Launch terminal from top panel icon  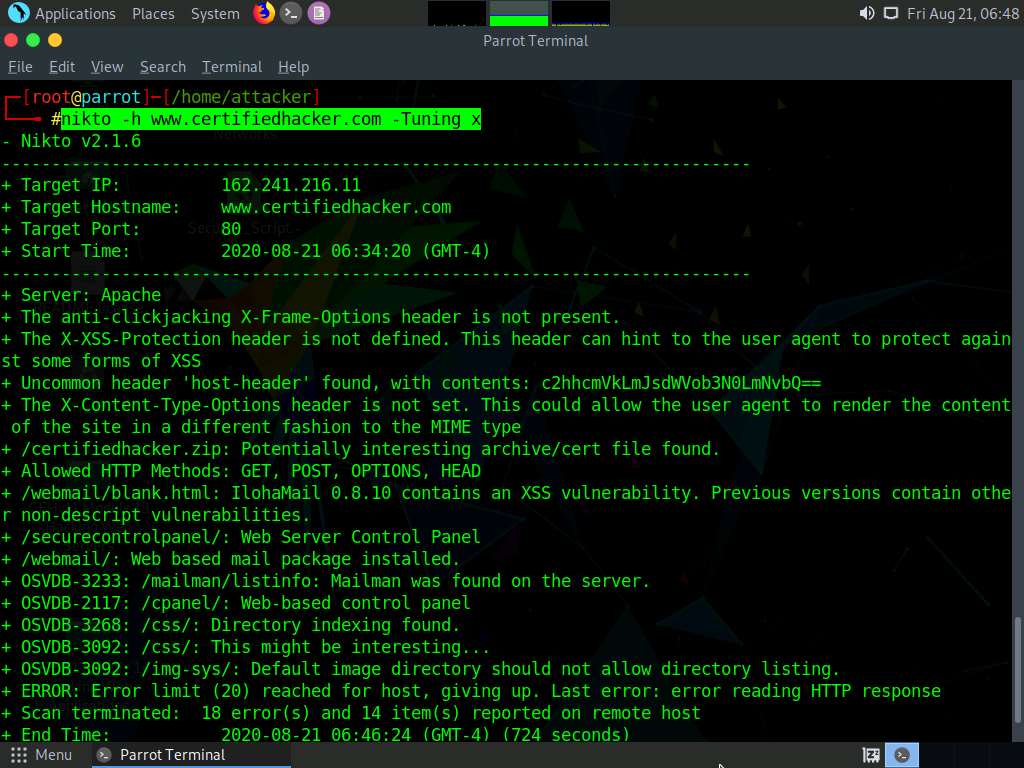click(x=291, y=13)
